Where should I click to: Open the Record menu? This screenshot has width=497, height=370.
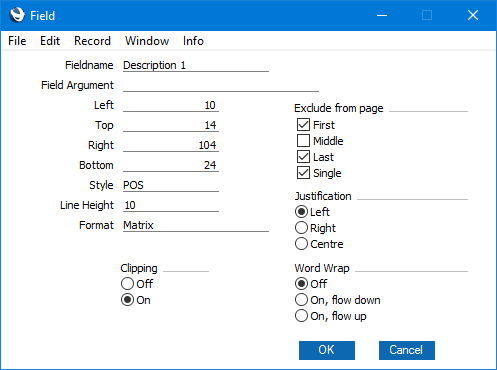(x=92, y=41)
